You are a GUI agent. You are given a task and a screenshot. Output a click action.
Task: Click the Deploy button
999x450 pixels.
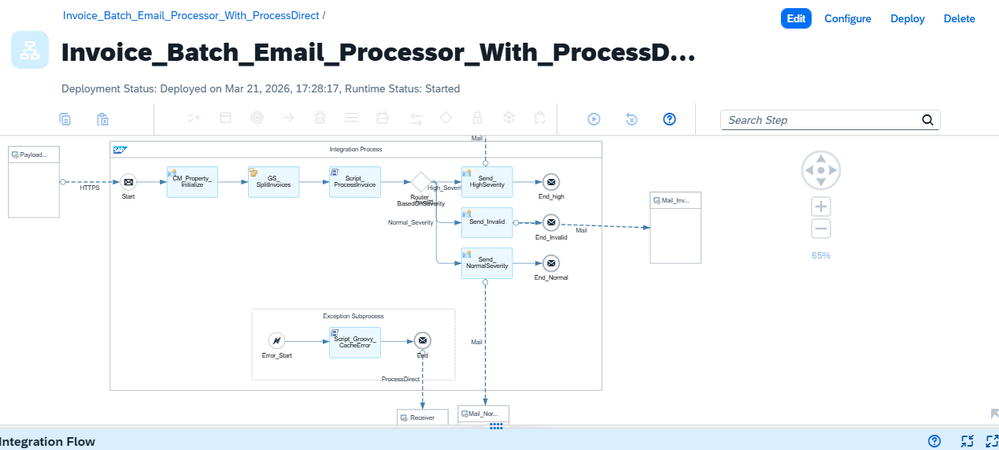(x=907, y=18)
